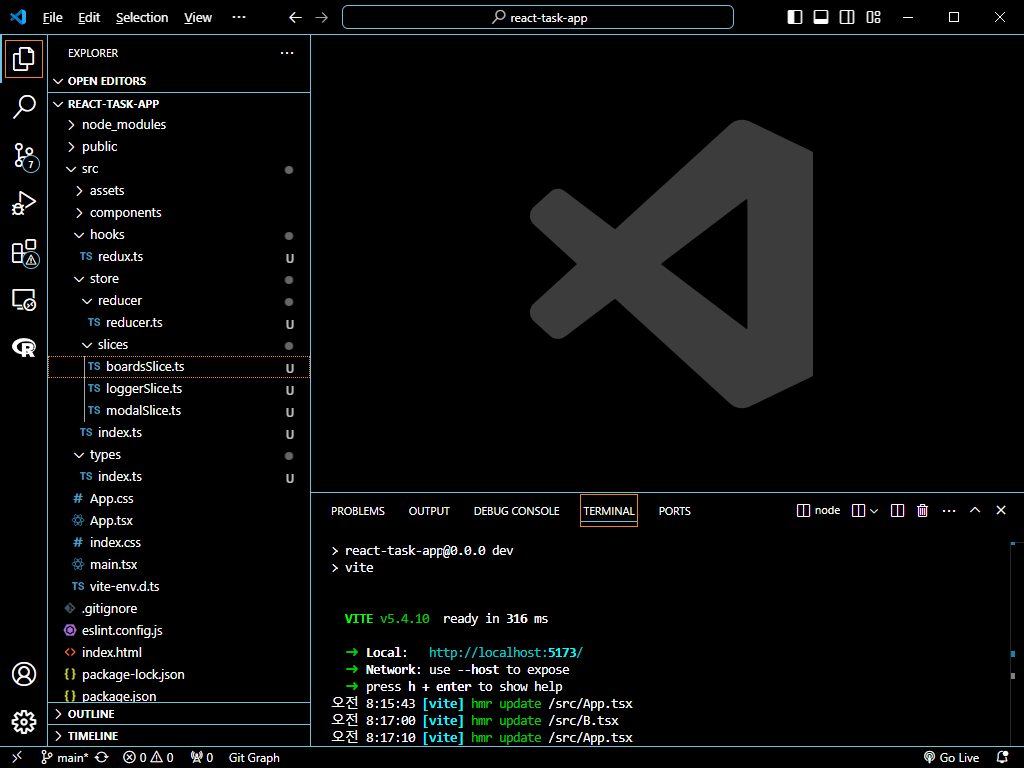The image size is (1024, 768).
Task: Open App.tsx file
Action: click(179, 521)
